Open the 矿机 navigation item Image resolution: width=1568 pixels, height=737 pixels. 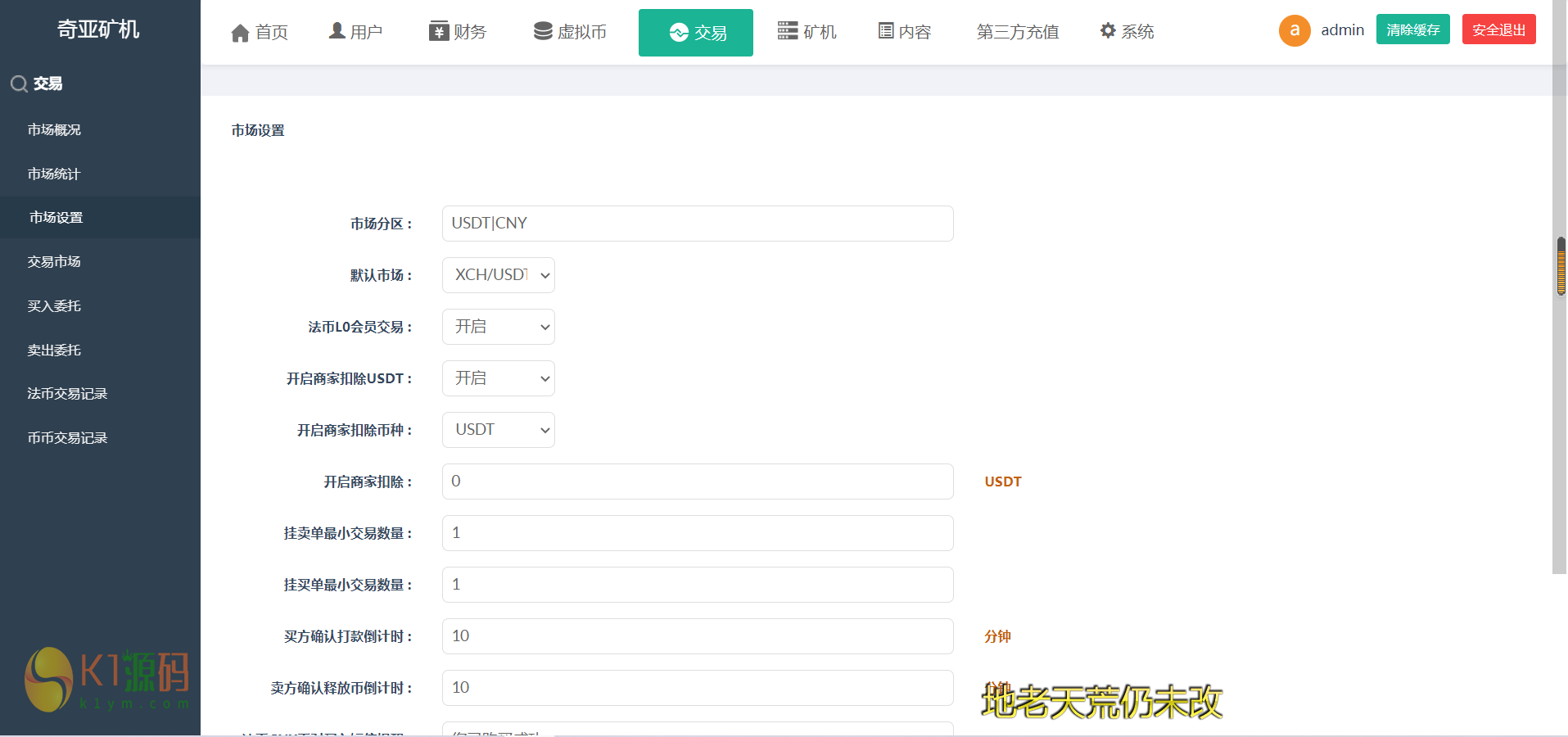click(807, 32)
